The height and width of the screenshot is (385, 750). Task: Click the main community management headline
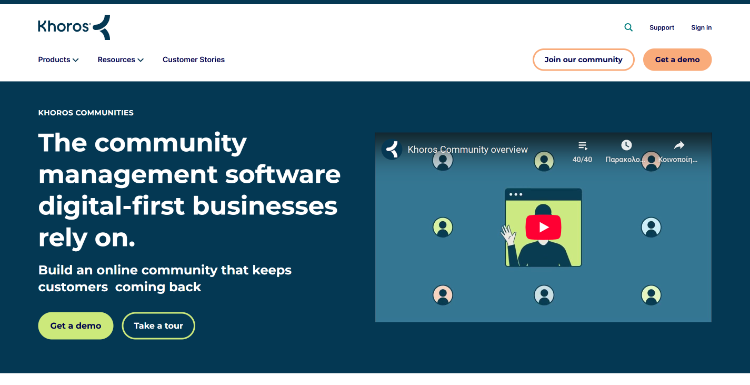[x=189, y=190]
